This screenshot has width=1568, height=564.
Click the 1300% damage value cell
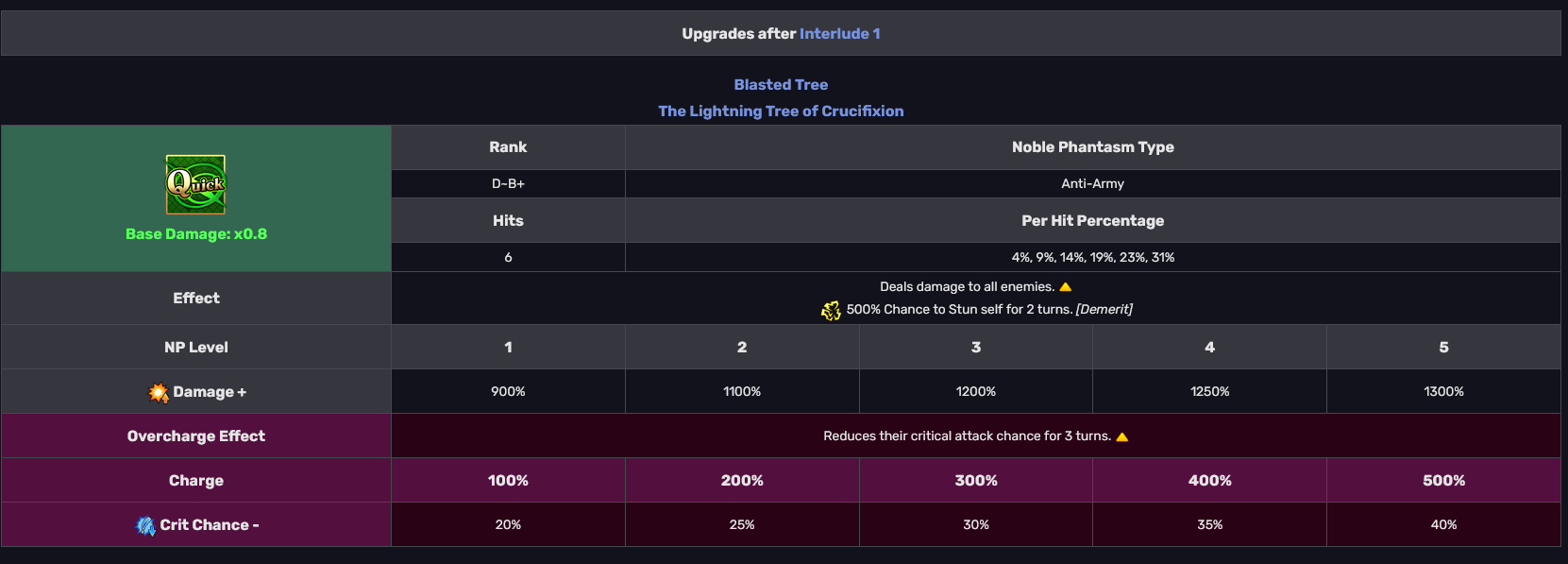[1443, 391]
